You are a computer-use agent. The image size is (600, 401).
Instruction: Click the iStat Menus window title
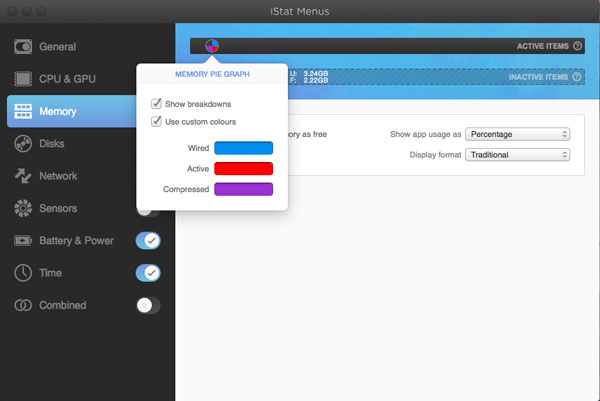click(300, 11)
